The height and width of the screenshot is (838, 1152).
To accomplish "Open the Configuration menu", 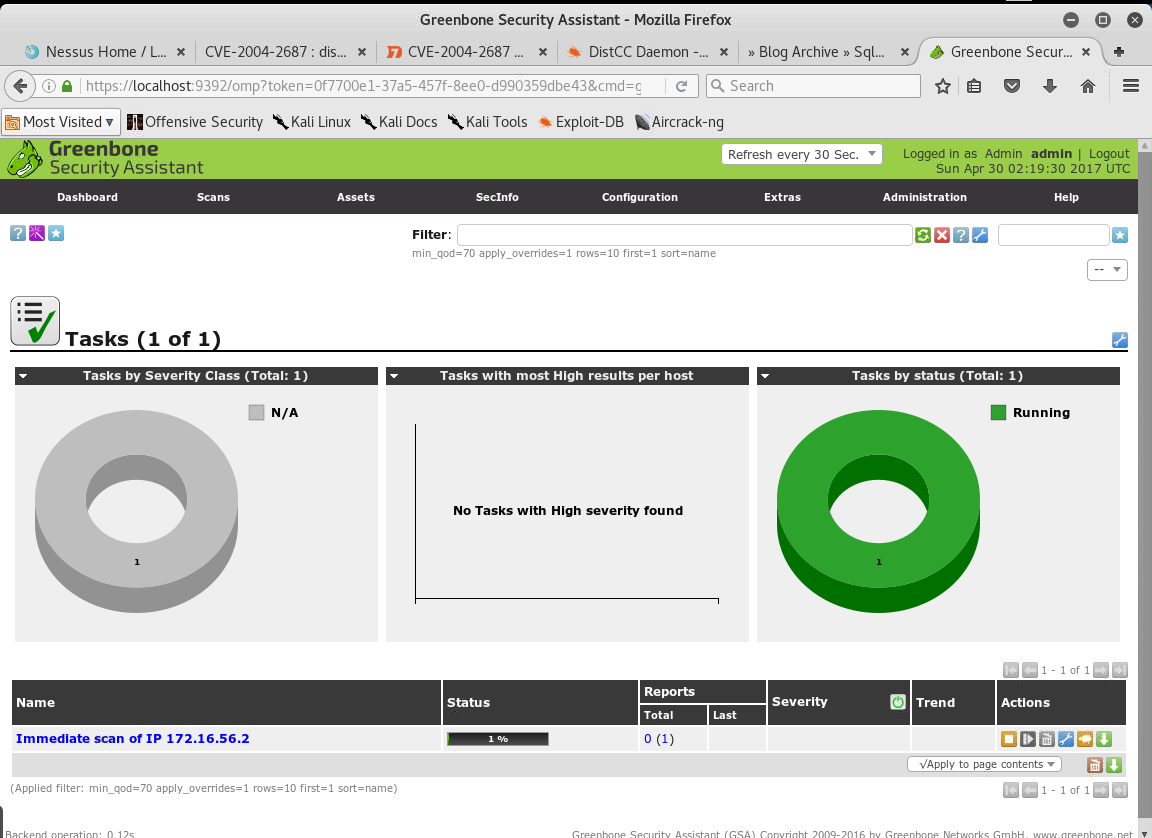I will (x=640, y=197).
